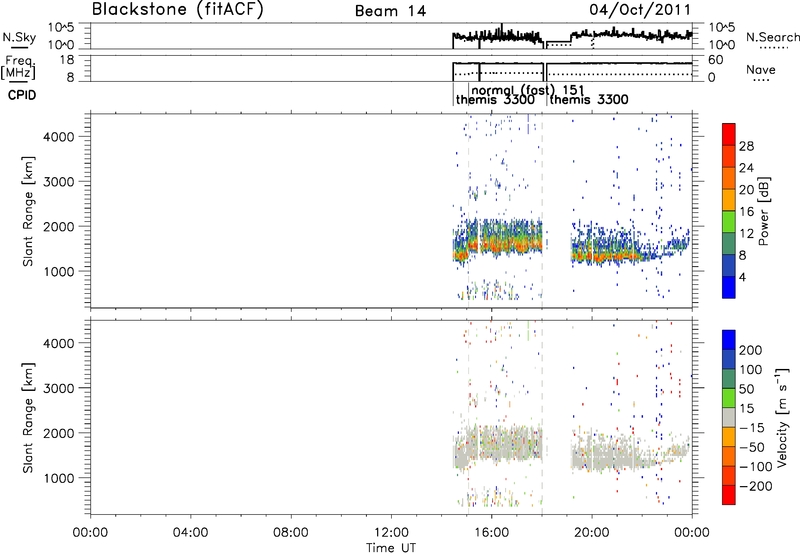Screen dimensions: 800x554
Task: Click the red bottom of the Velocity color bar
Action: click(x=729, y=495)
